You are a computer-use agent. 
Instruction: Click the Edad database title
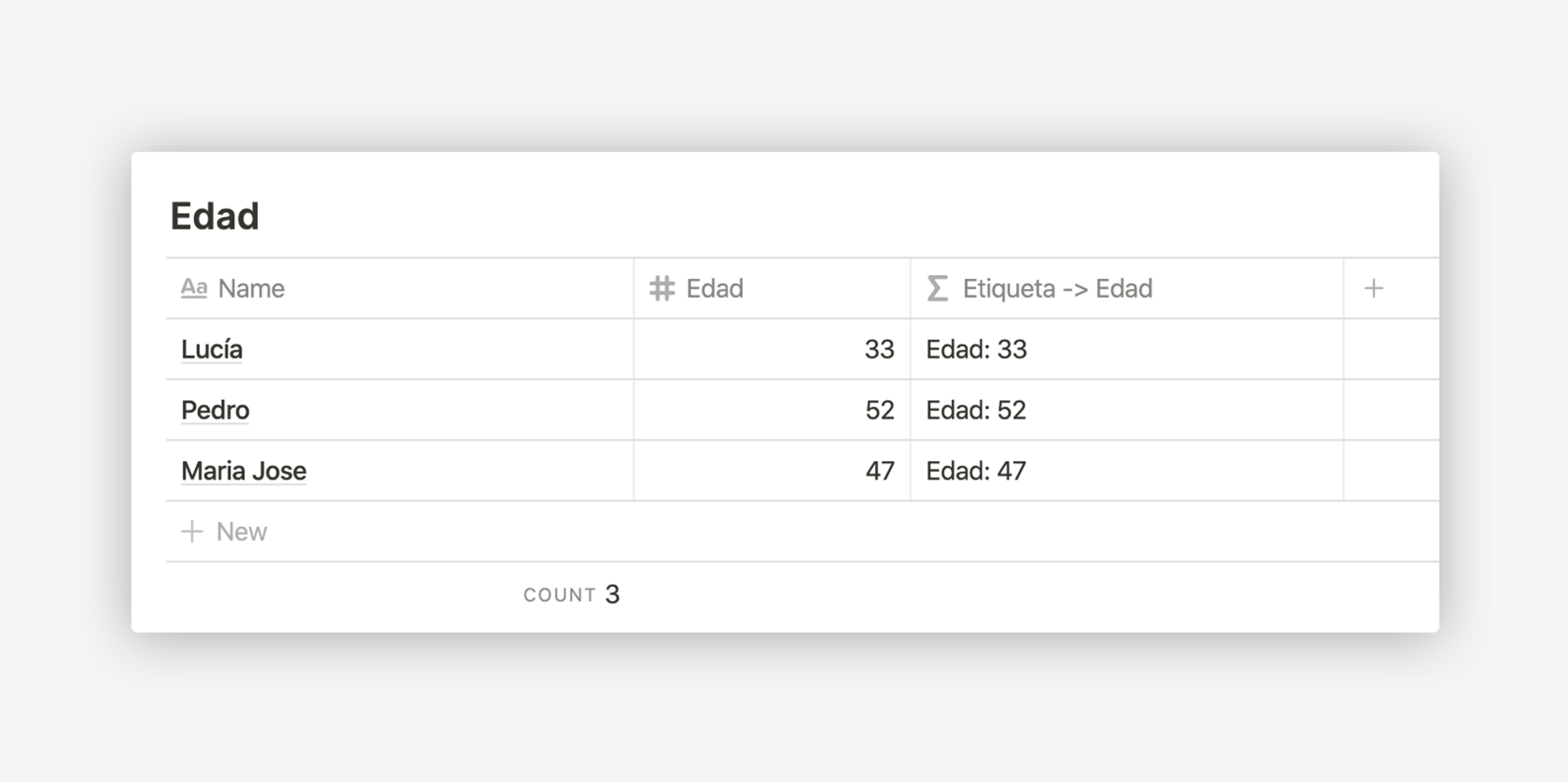coord(215,216)
